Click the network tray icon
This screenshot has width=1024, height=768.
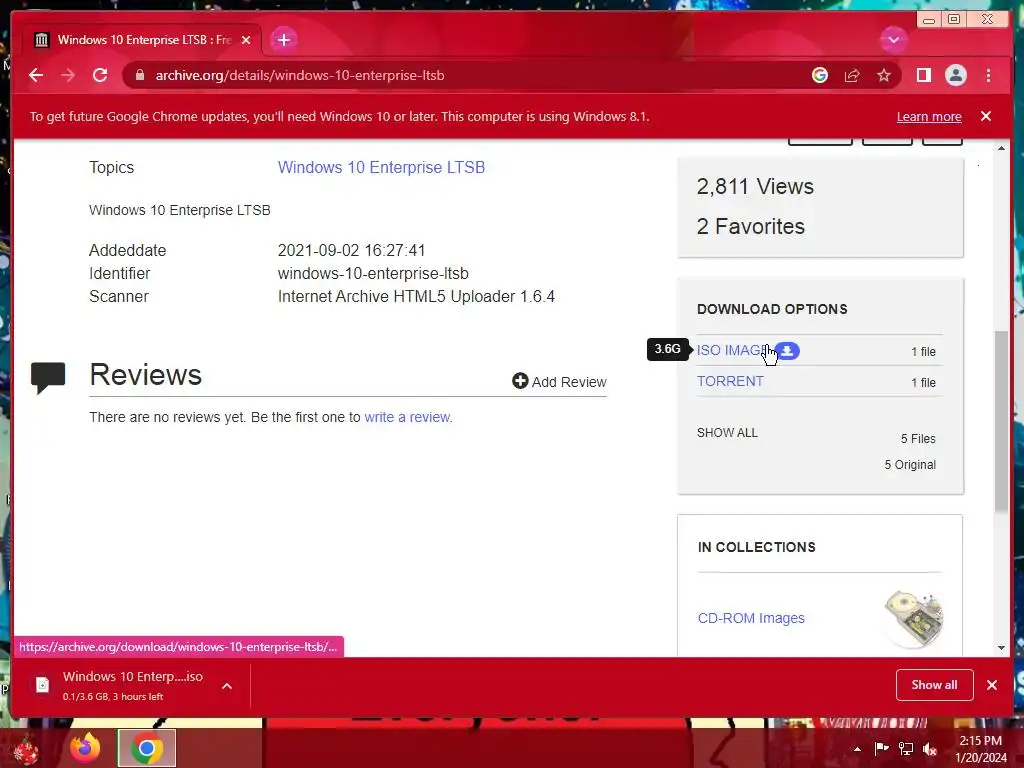click(905, 749)
